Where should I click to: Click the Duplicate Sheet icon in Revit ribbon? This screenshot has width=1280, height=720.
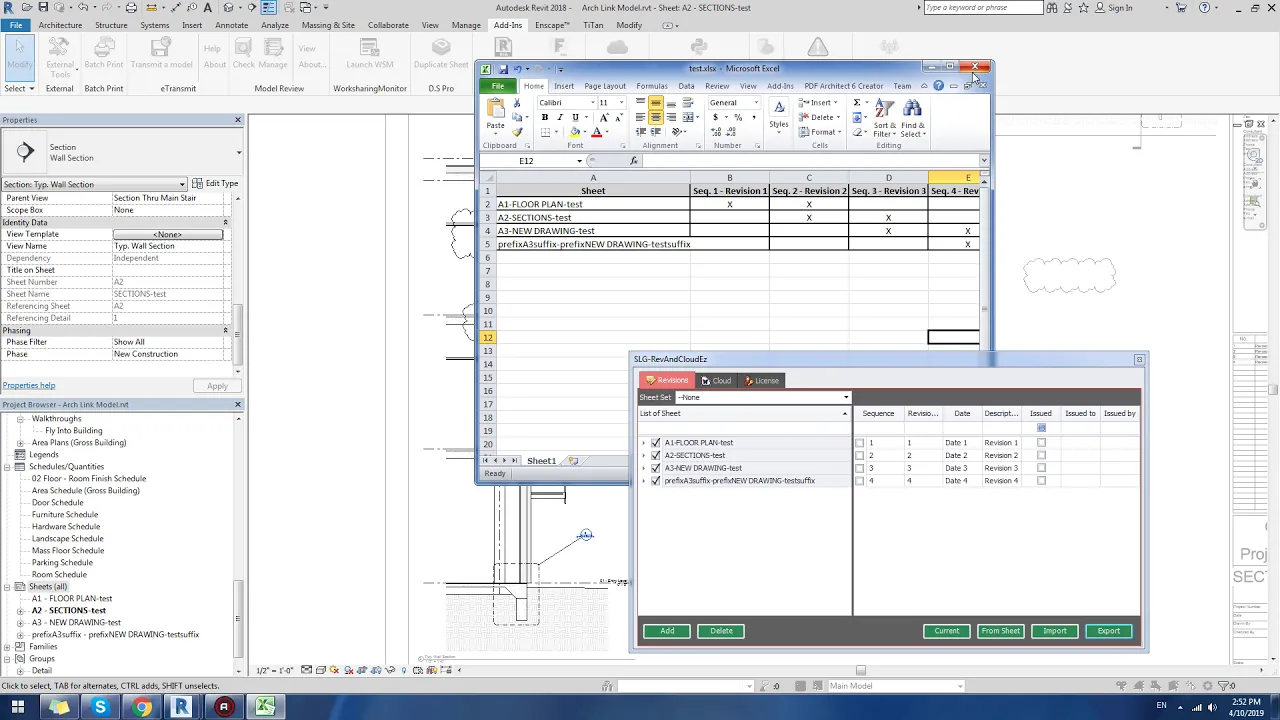coord(441,49)
